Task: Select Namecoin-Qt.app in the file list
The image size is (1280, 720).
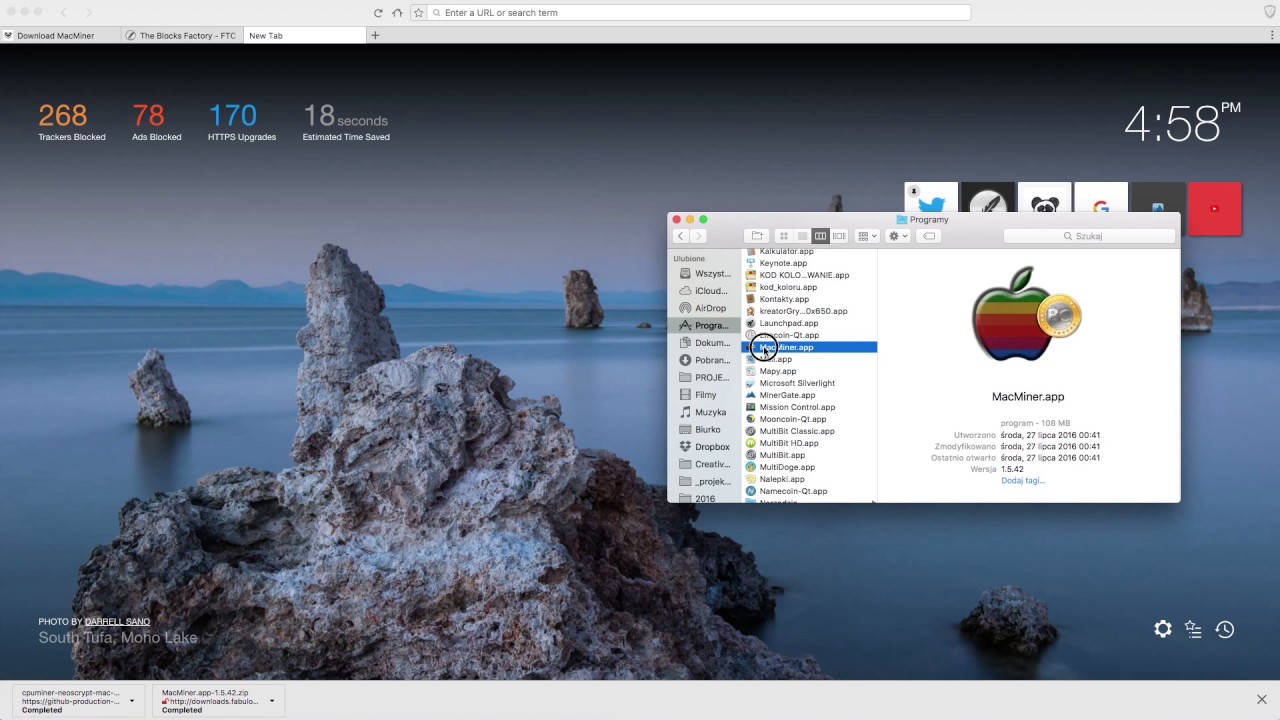Action: pos(809,491)
